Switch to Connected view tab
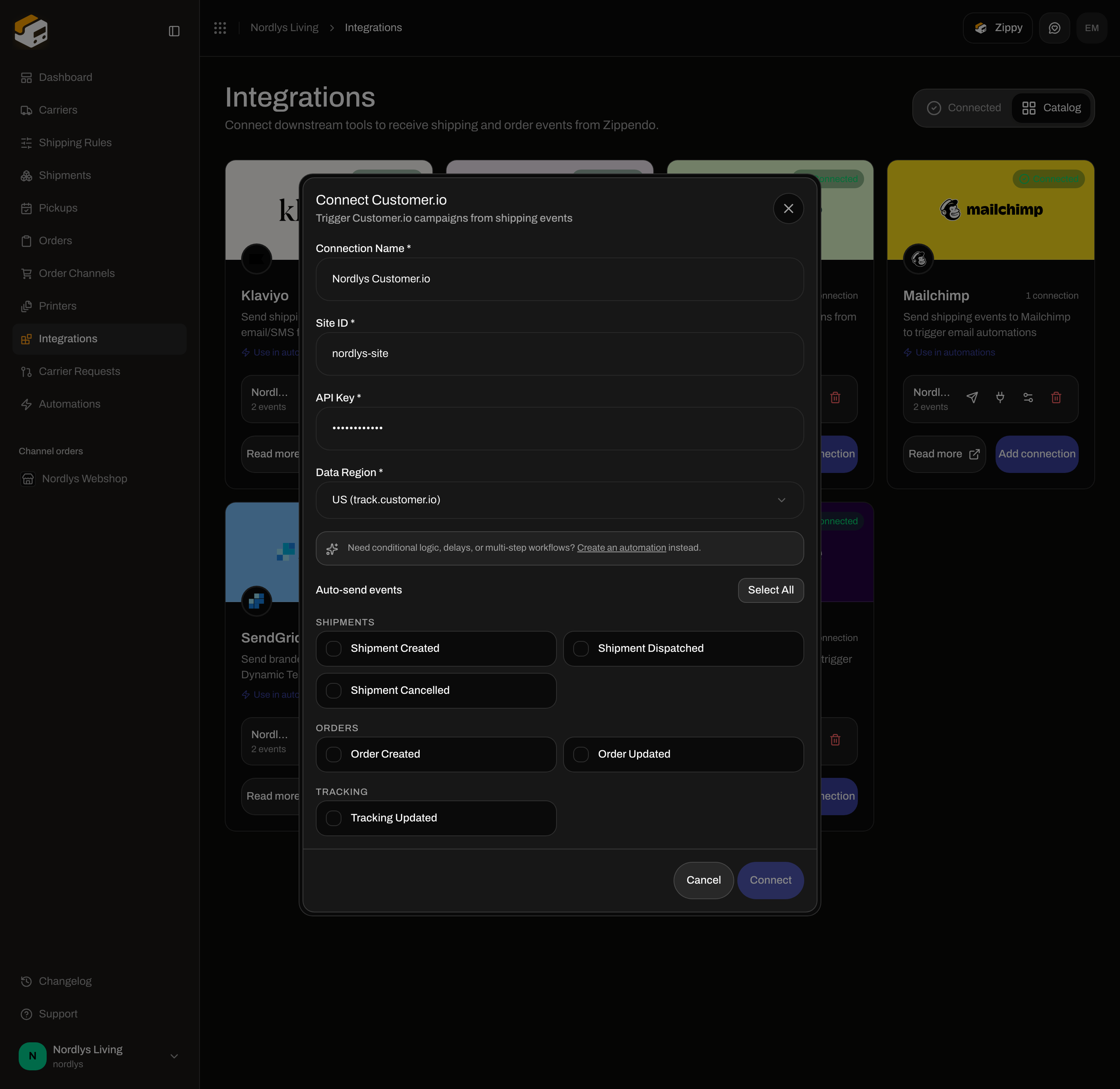Image resolution: width=1120 pixels, height=1089 pixels. (964, 108)
